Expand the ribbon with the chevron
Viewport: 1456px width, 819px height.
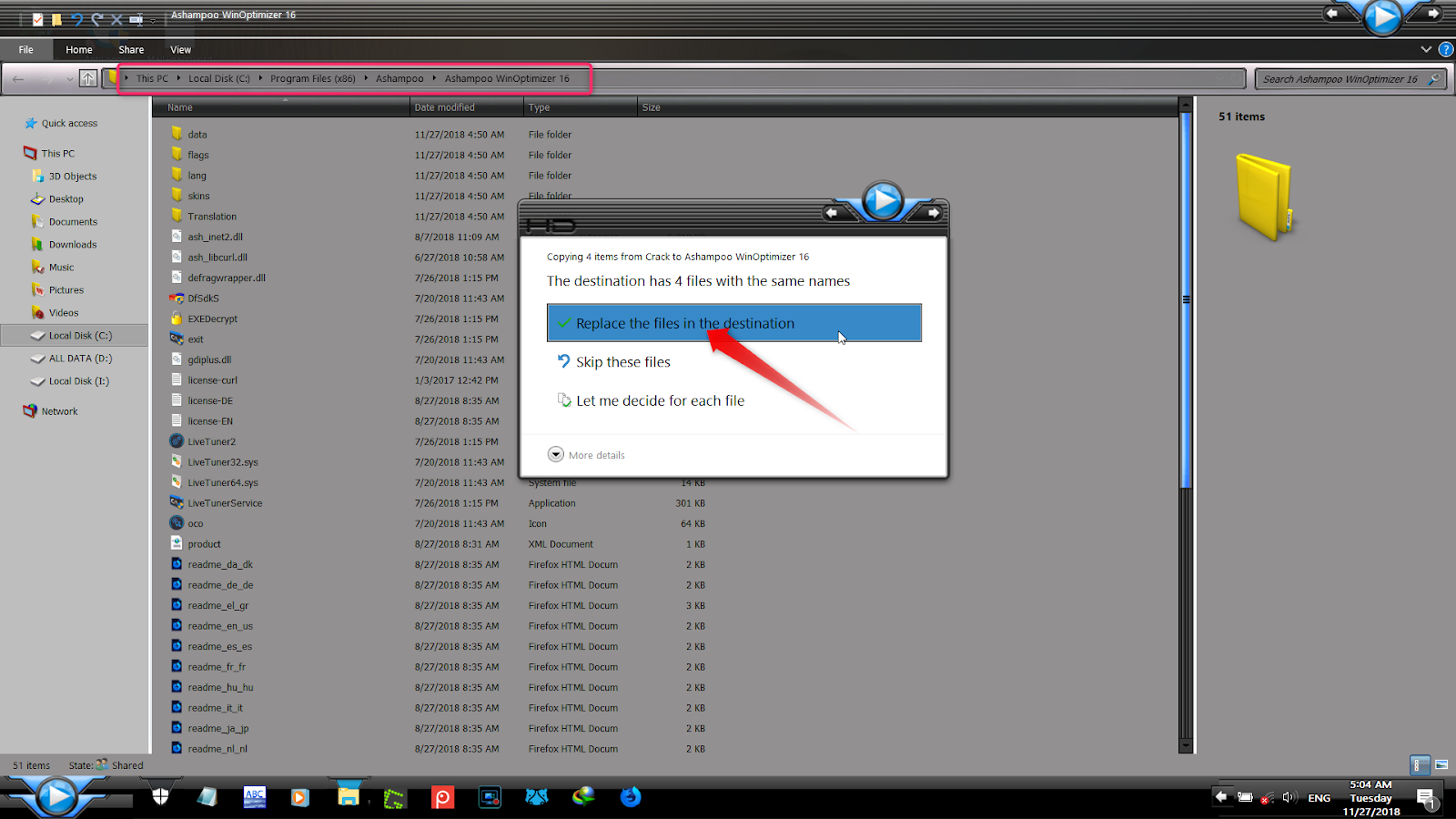click(x=1426, y=49)
